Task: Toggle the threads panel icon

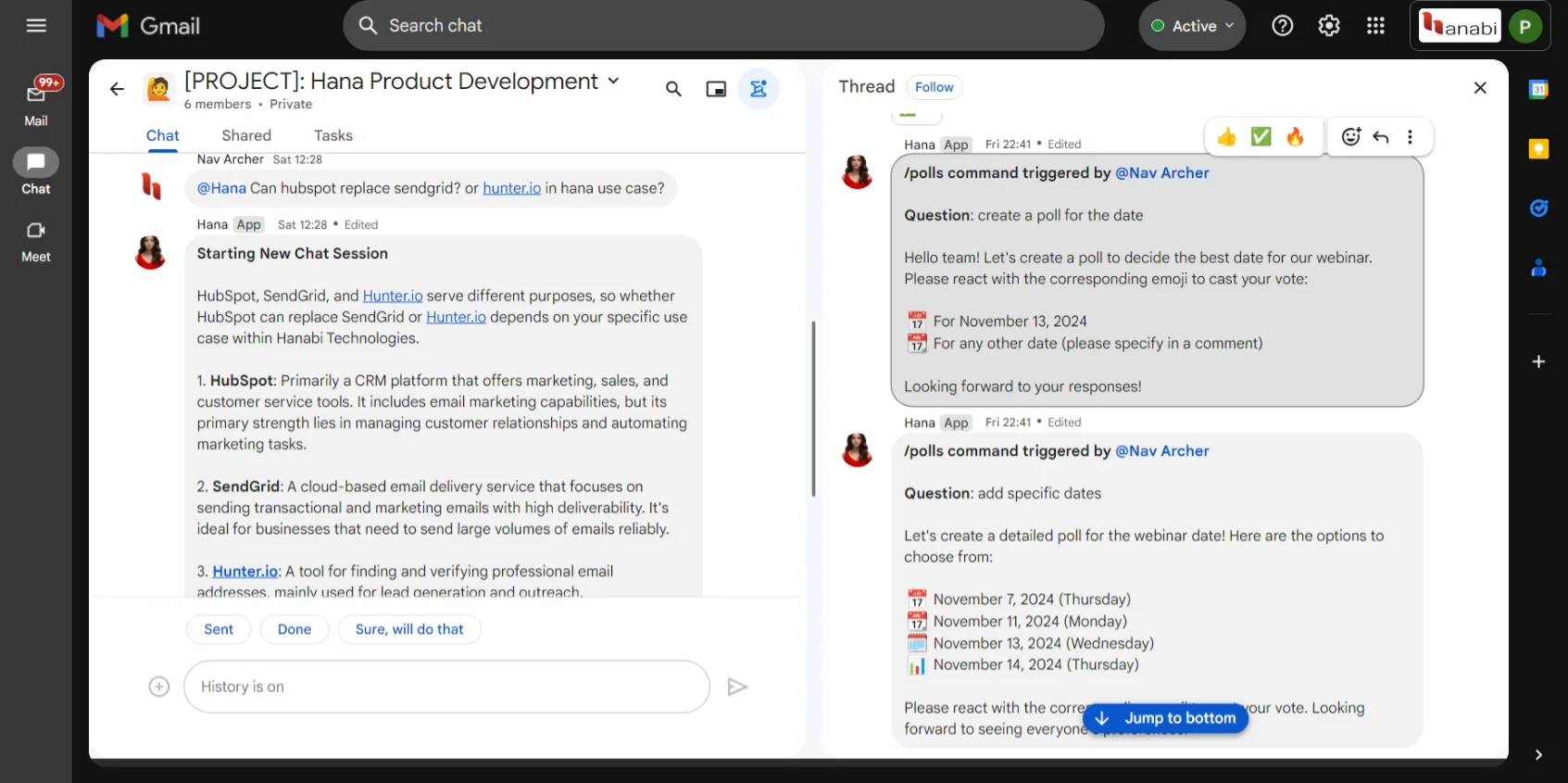Action: tap(759, 89)
